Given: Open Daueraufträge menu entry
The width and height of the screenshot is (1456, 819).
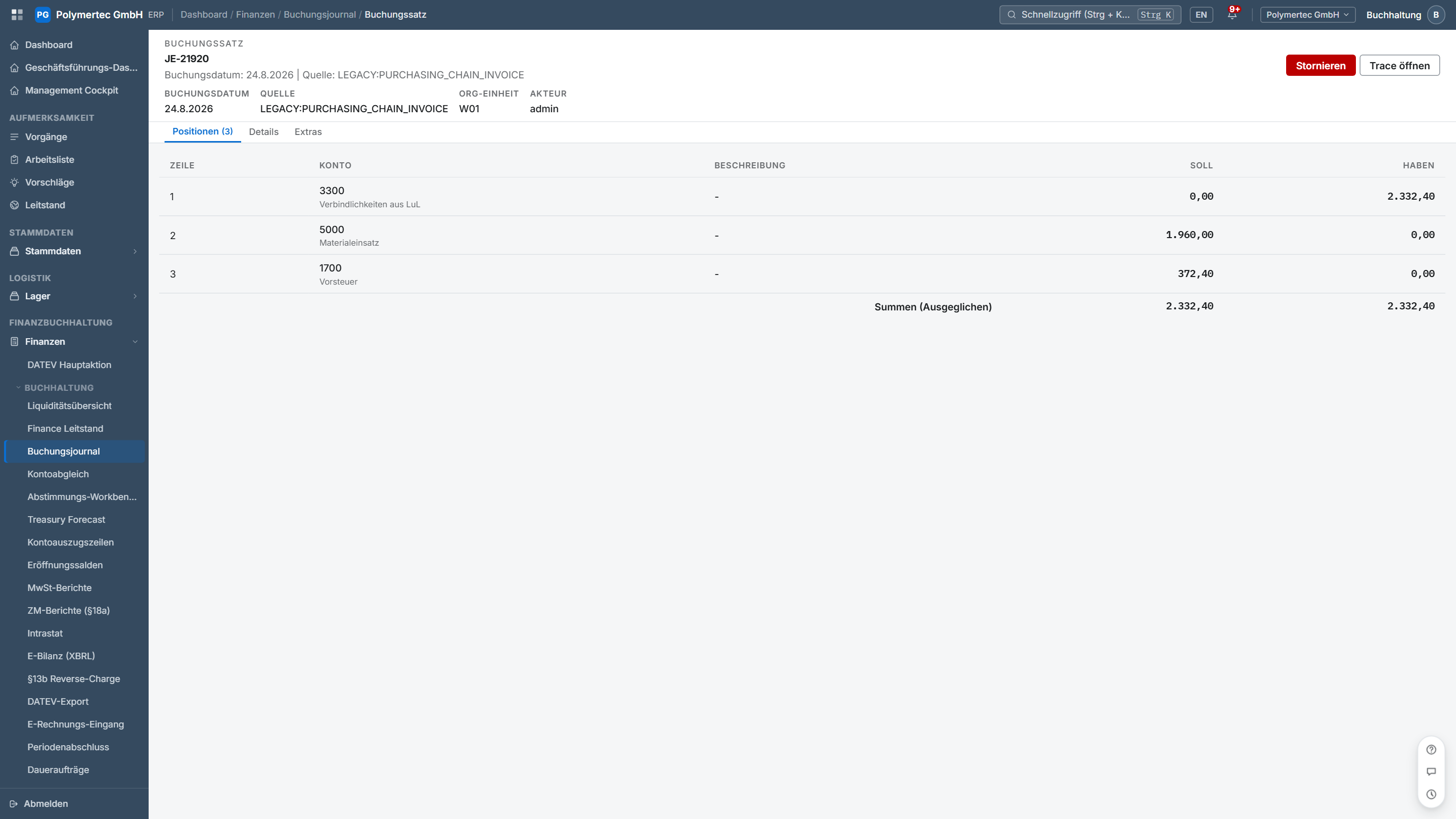Looking at the screenshot, I should (74, 770).
